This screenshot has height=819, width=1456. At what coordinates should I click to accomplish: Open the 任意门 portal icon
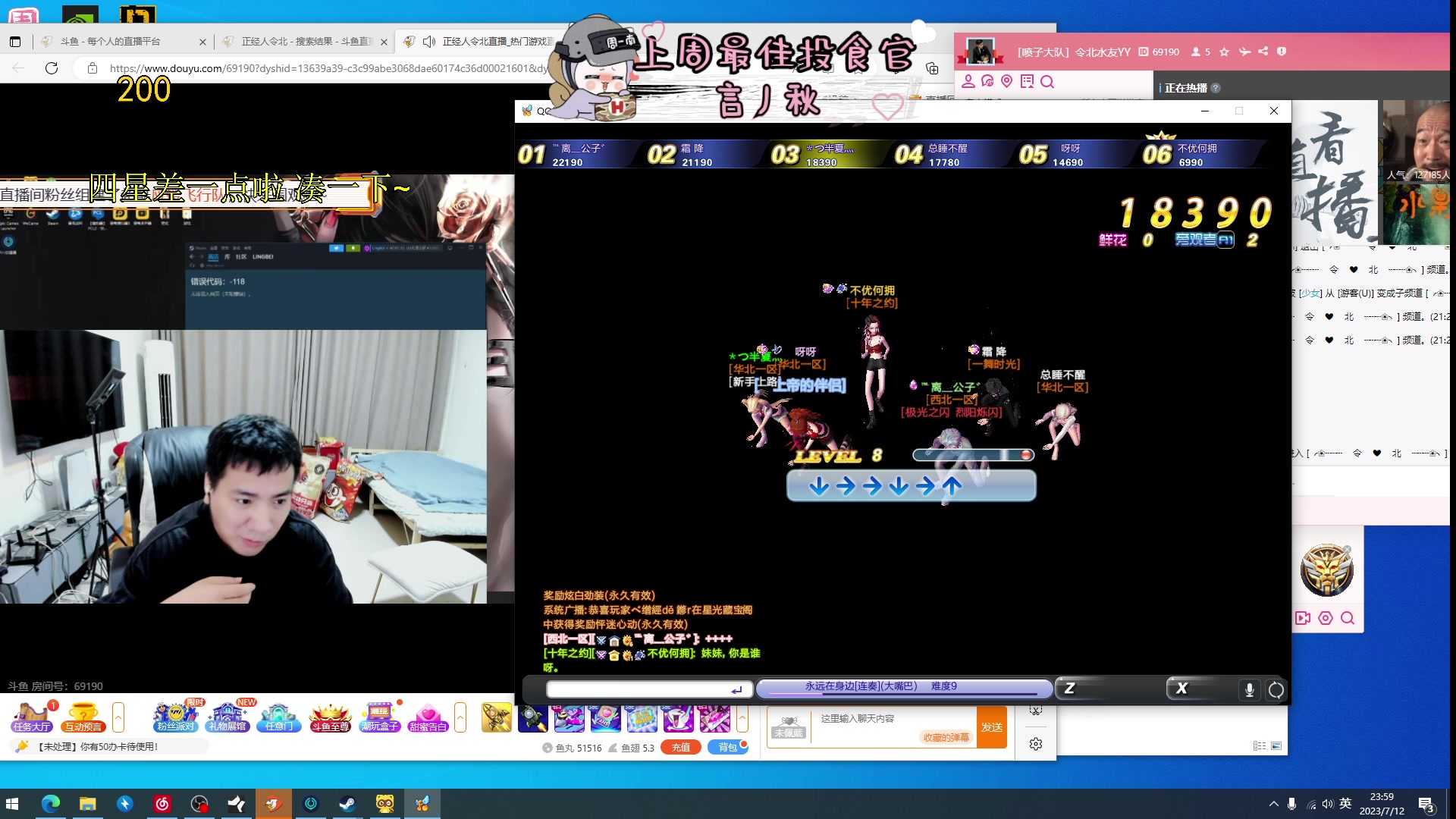coord(278,717)
